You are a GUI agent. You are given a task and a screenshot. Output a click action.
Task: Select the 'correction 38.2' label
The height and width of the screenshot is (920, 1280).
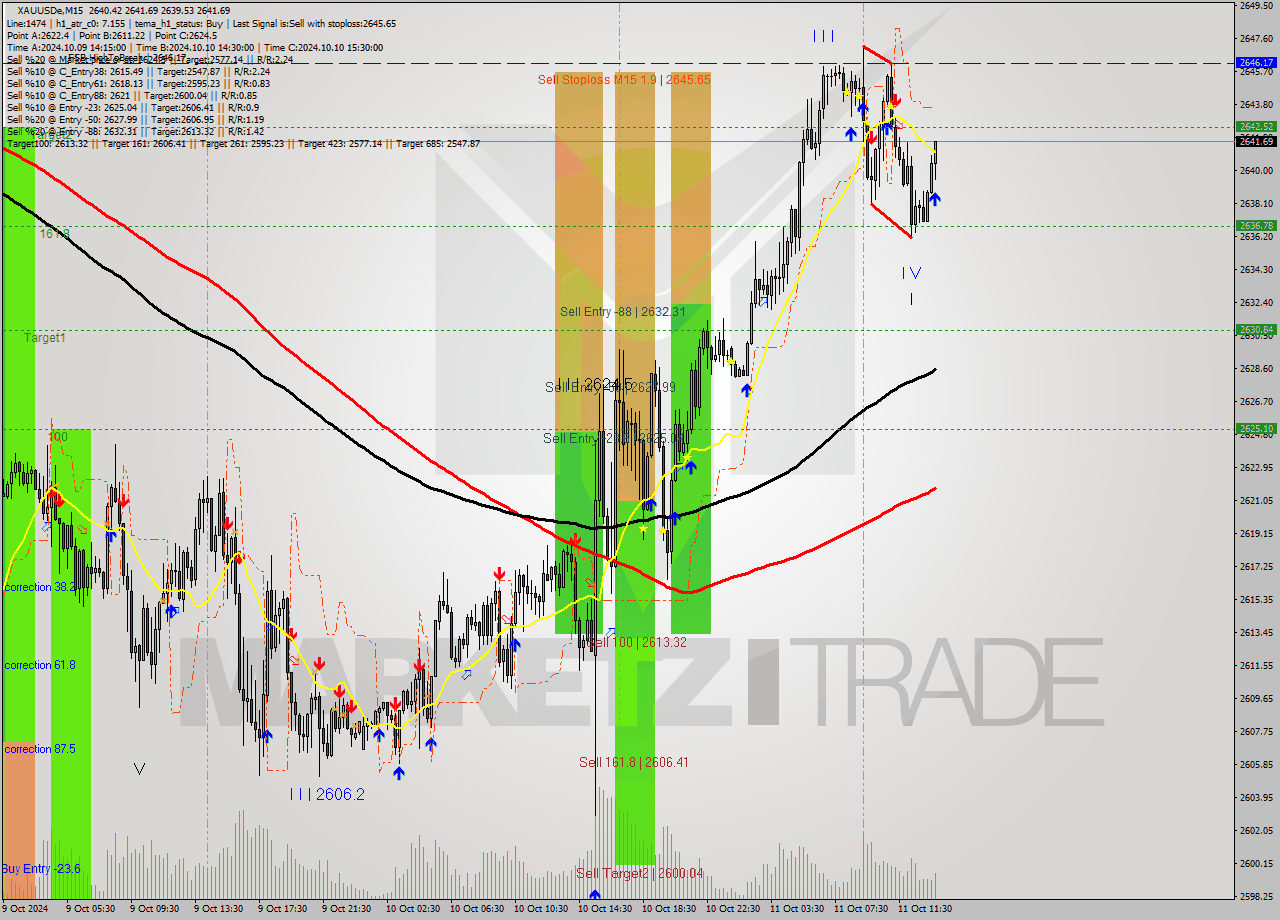pyautogui.click(x=40, y=587)
